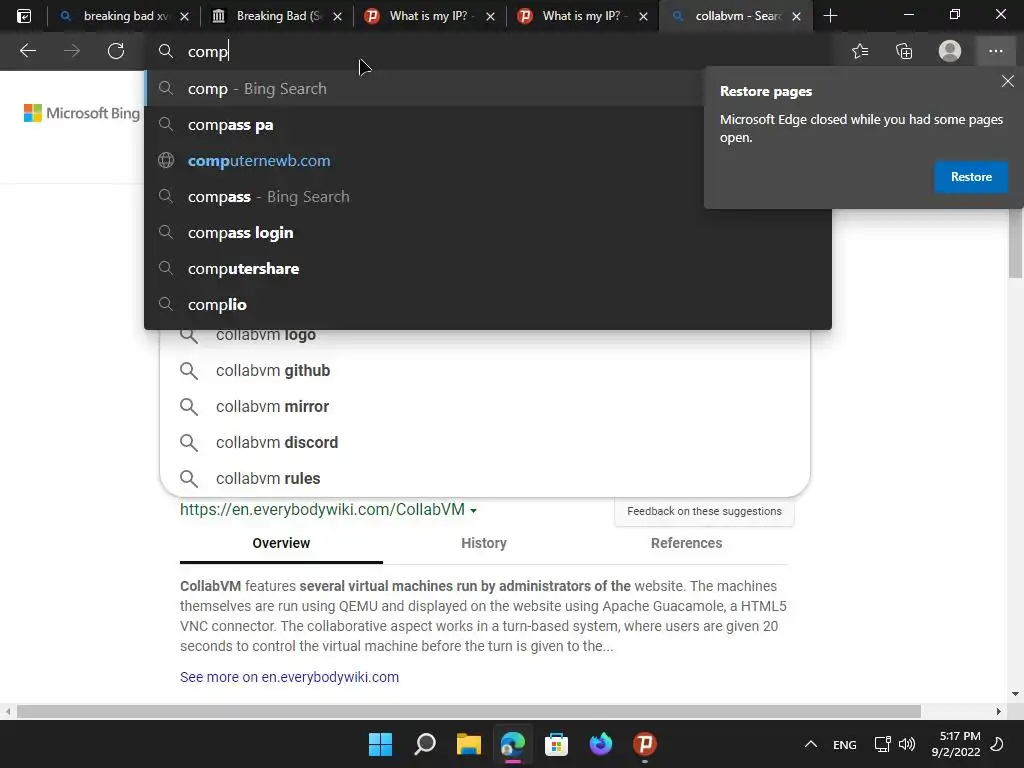Click 'See more on en.everybodywiki.com' link

289,677
